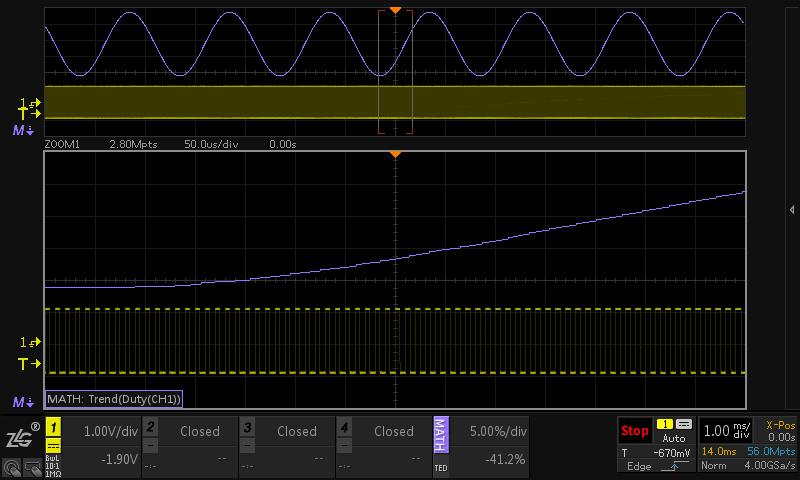Toggle the purple MATH channel button
800x480 pixels.
(x=441, y=435)
